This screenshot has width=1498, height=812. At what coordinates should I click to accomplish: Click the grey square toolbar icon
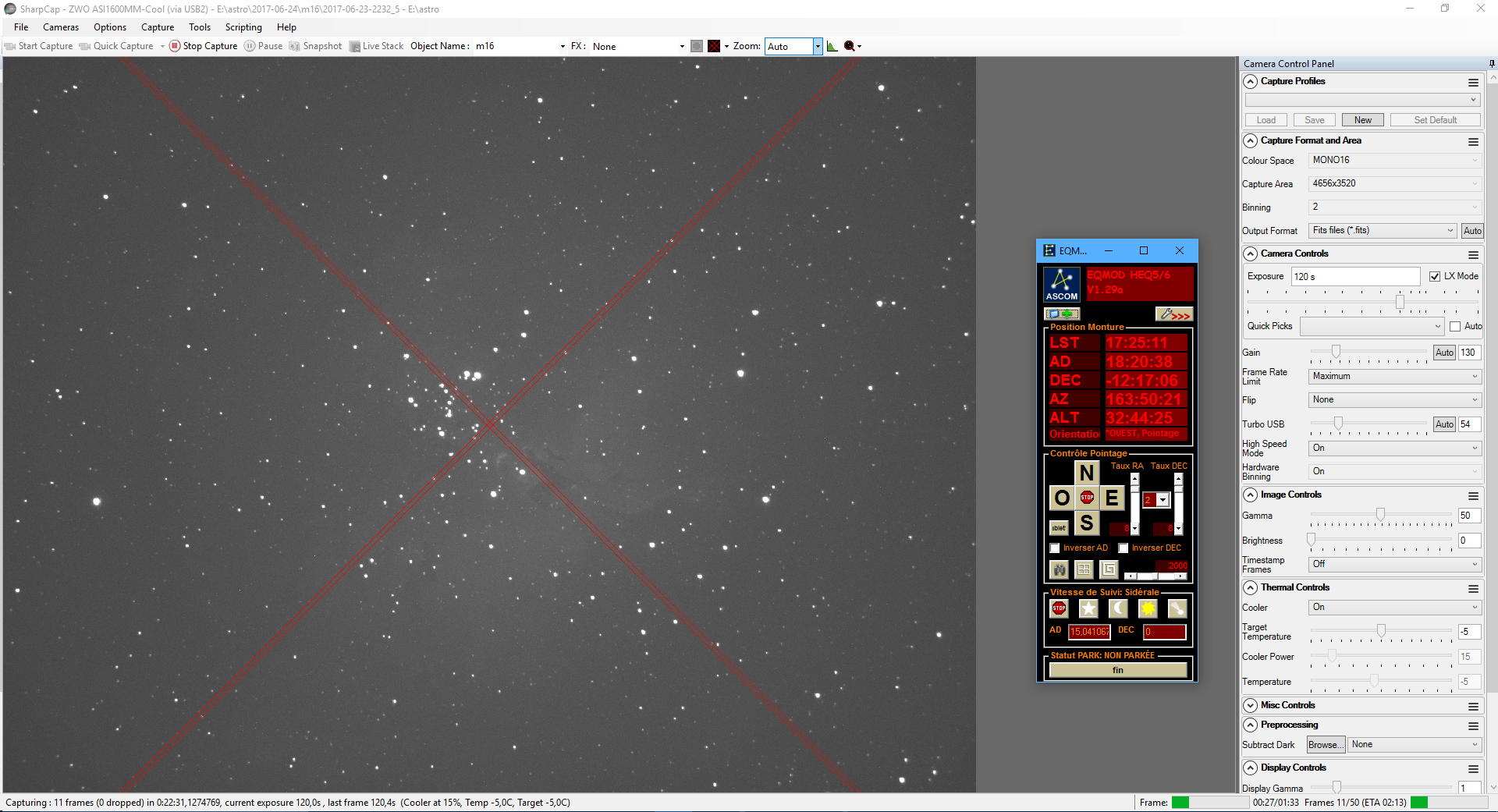coord(697,46)
